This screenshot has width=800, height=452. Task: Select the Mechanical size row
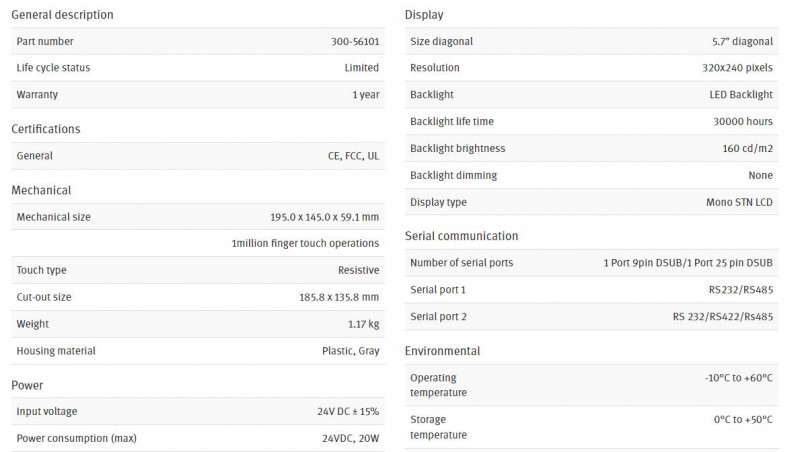tap(198, 217)
